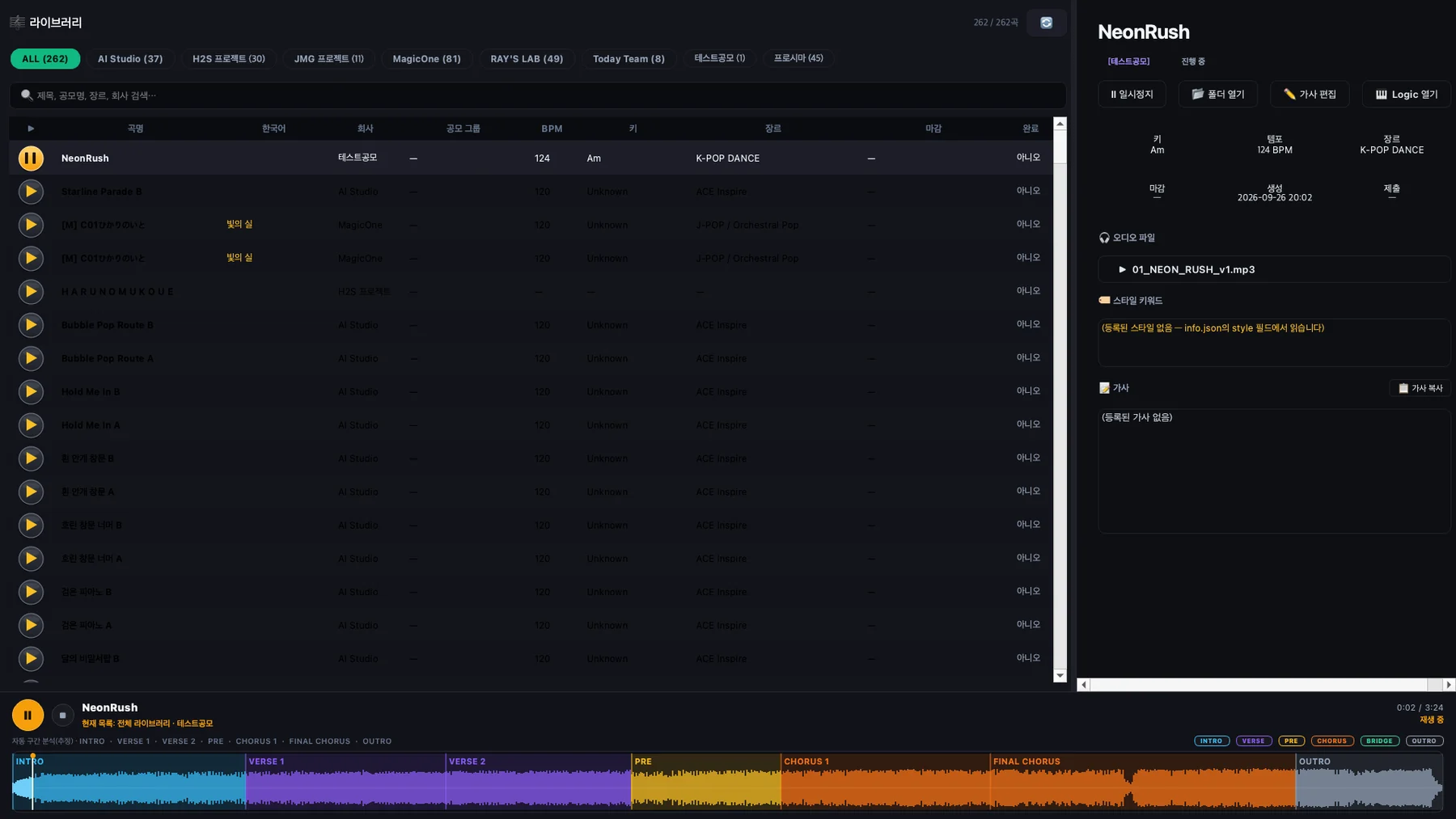
Task: Click the 일시정지 button in the detail panel
Action: coord(1132,95)
